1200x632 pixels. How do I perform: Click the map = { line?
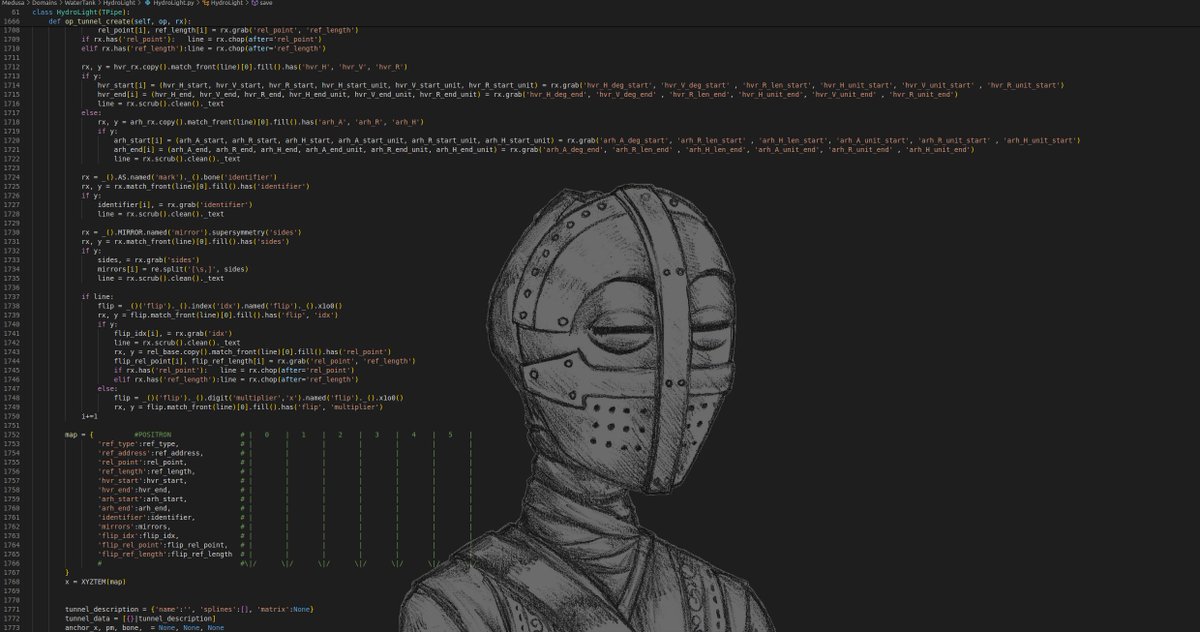click(x=79, y=435)
